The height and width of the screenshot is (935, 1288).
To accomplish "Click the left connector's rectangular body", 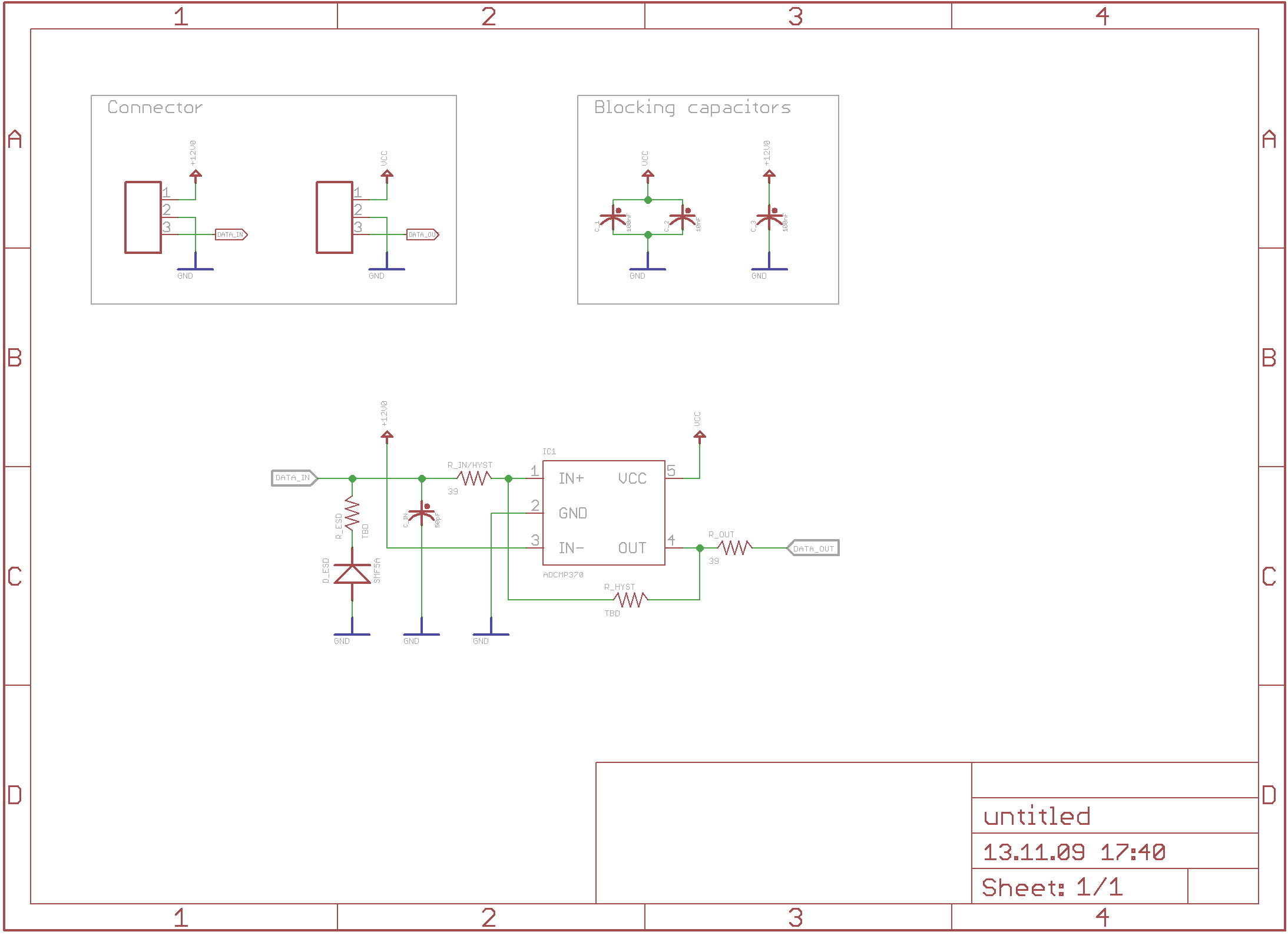I will click(x=143, y=217).
